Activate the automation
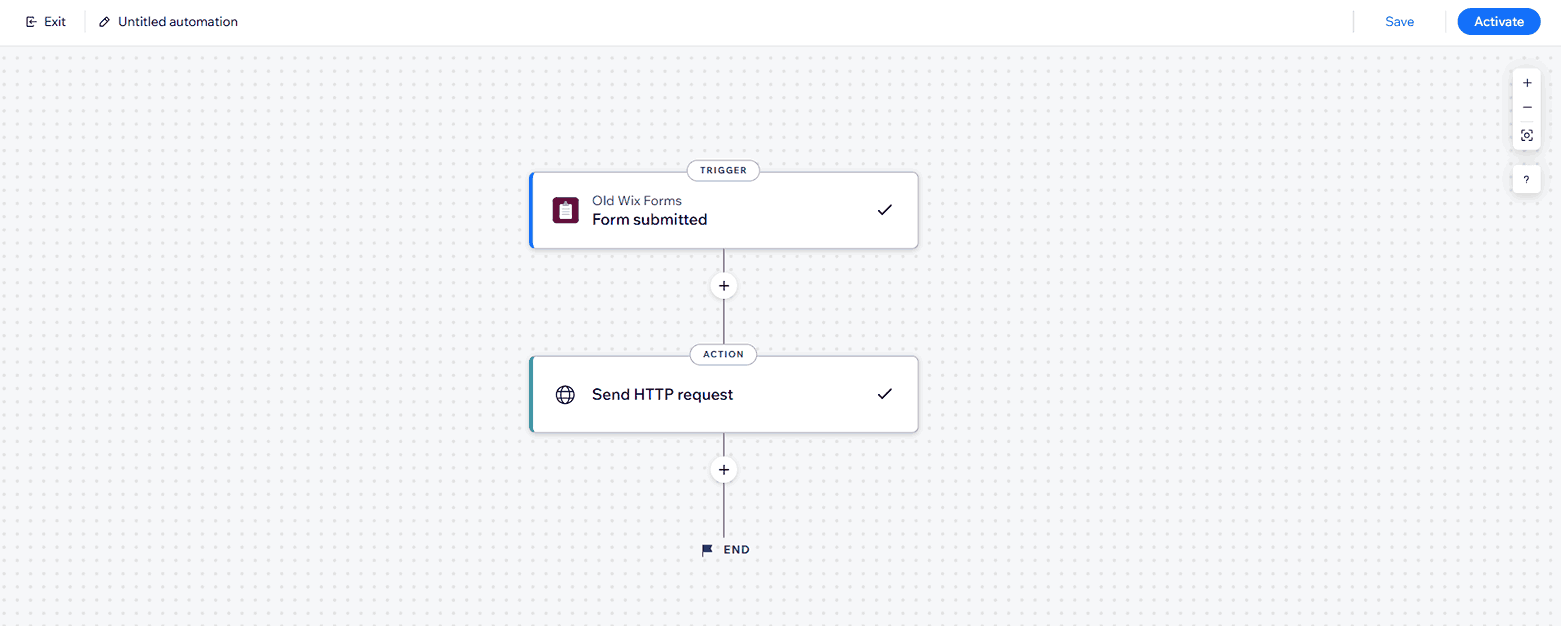 coord(1498,22)
